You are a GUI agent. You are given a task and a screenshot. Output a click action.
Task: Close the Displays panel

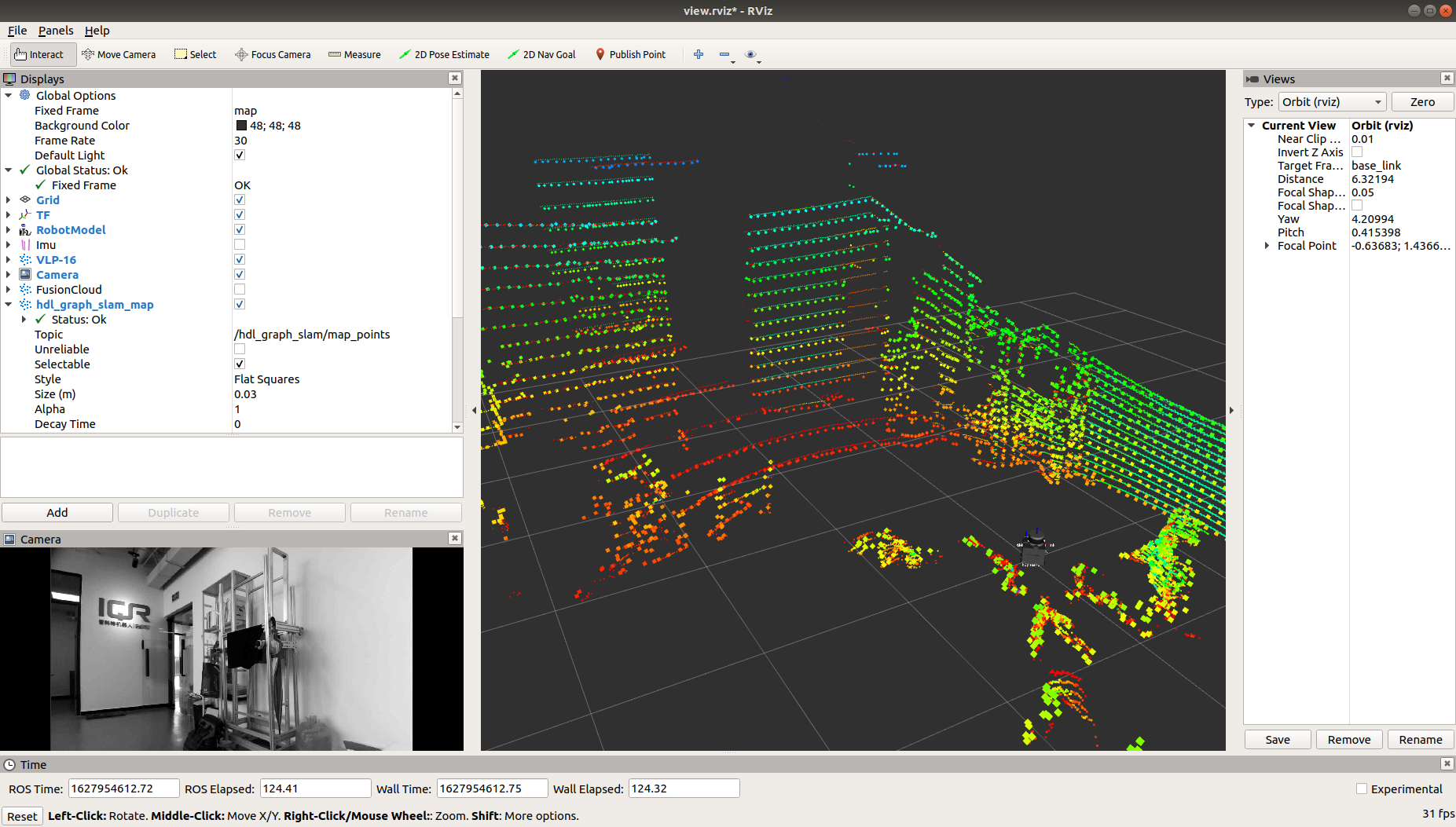click(x=454, y=78)
